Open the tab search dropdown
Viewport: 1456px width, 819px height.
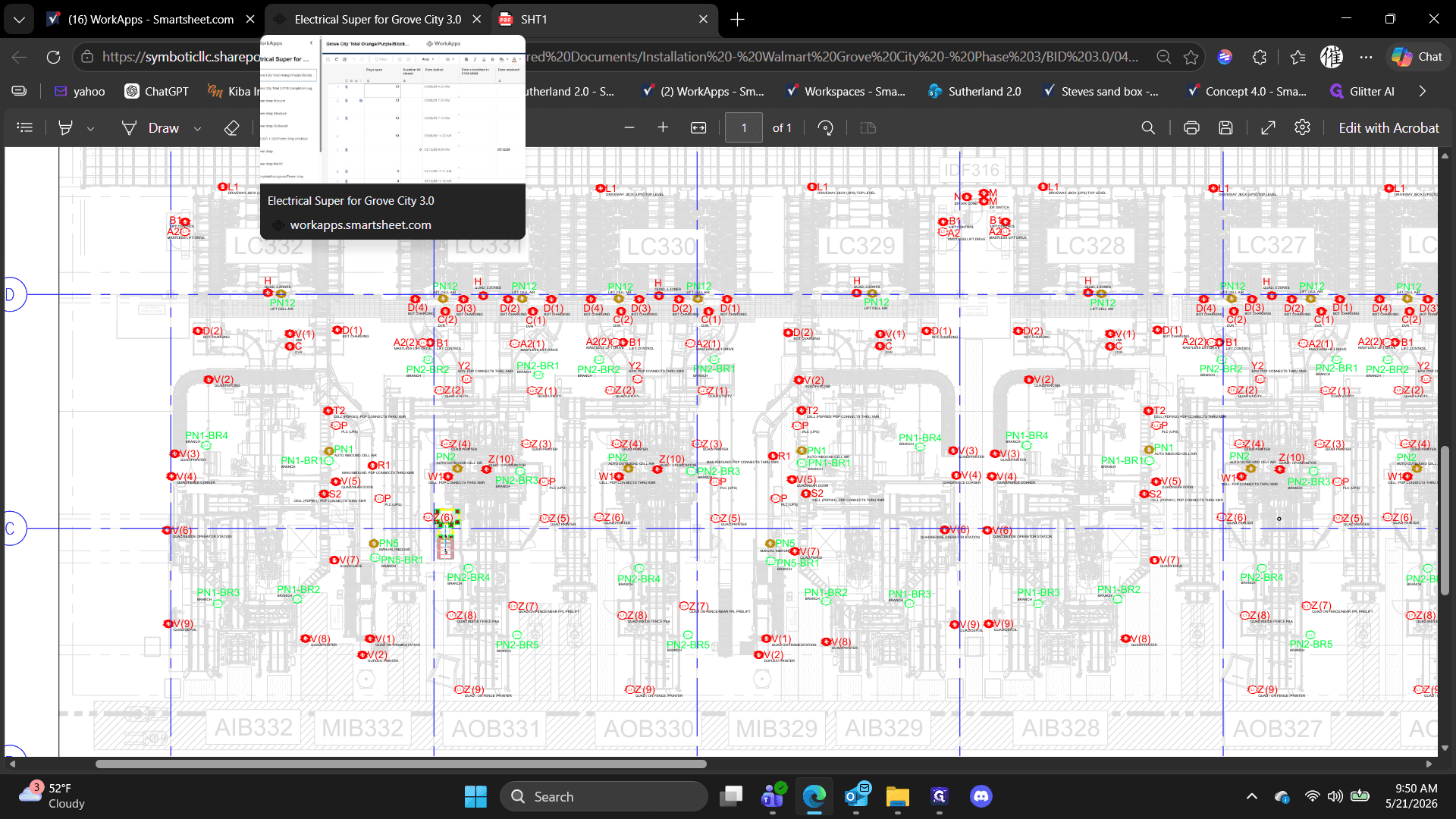[19, 20]
